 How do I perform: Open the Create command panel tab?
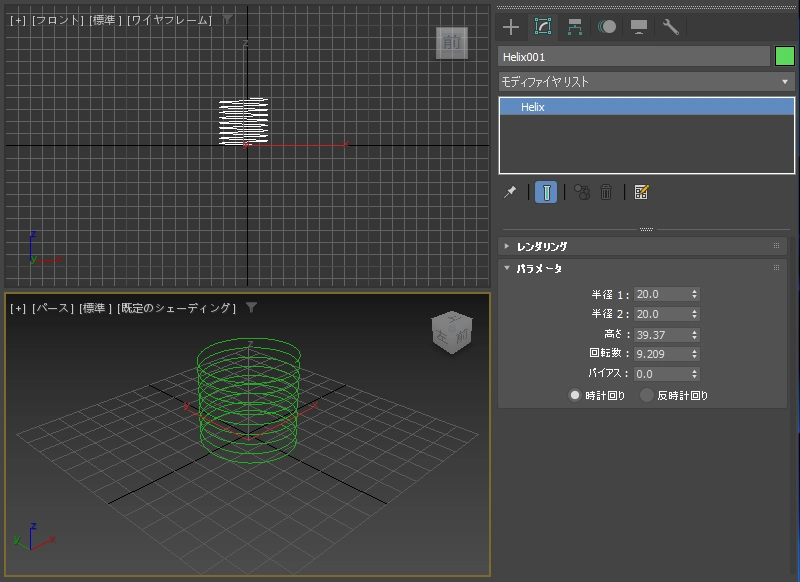coord(511,27)
